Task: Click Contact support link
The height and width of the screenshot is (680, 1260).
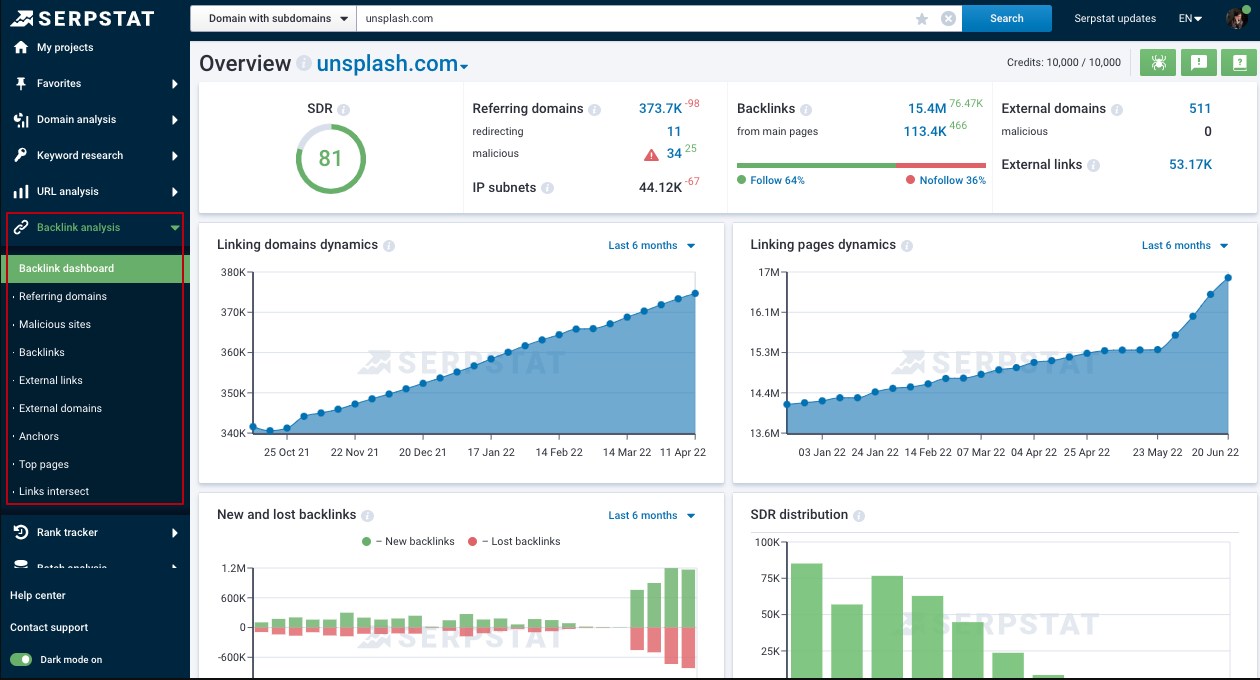Action: point(49,628)
